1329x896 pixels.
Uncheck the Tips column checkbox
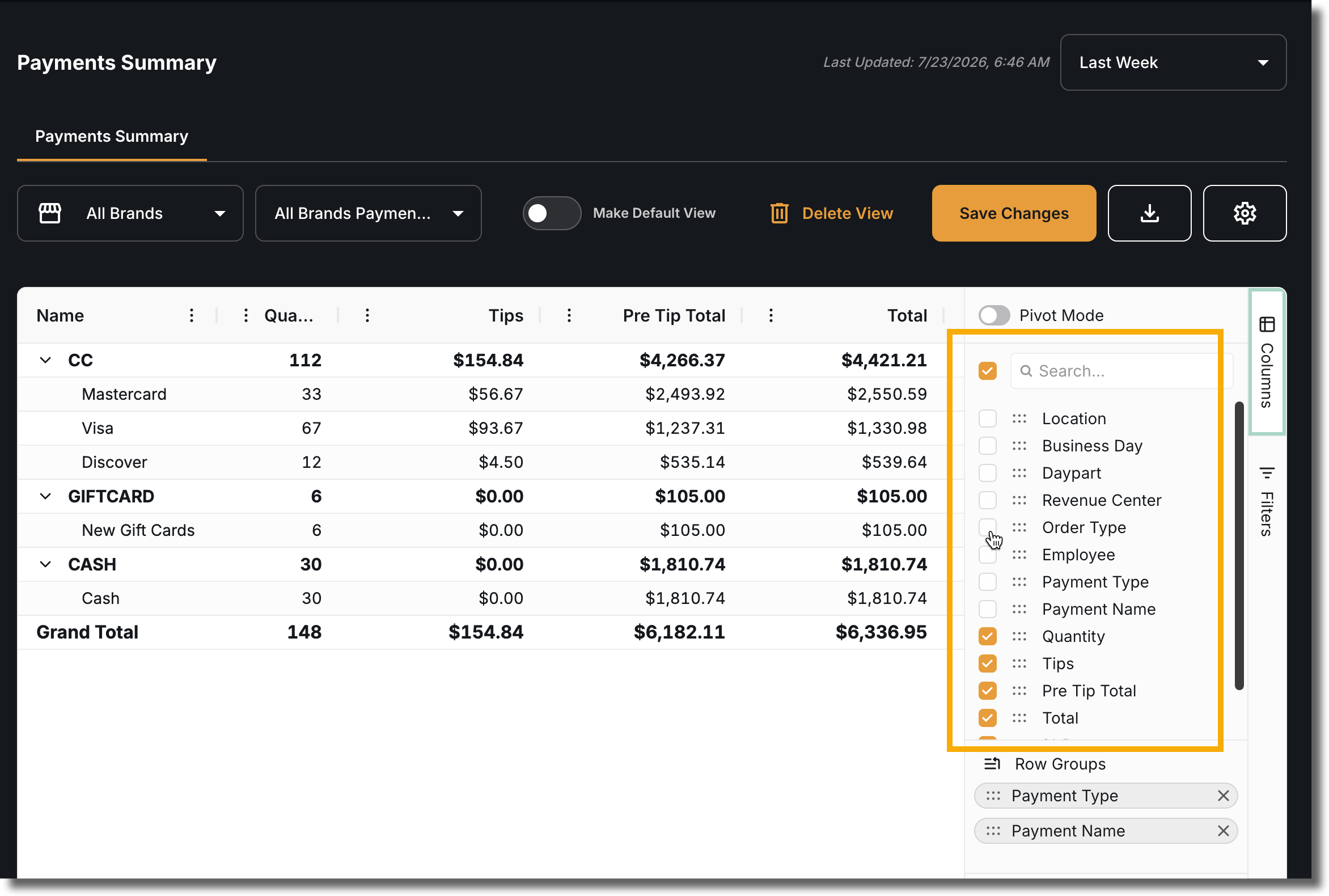[x=987, y=663]
